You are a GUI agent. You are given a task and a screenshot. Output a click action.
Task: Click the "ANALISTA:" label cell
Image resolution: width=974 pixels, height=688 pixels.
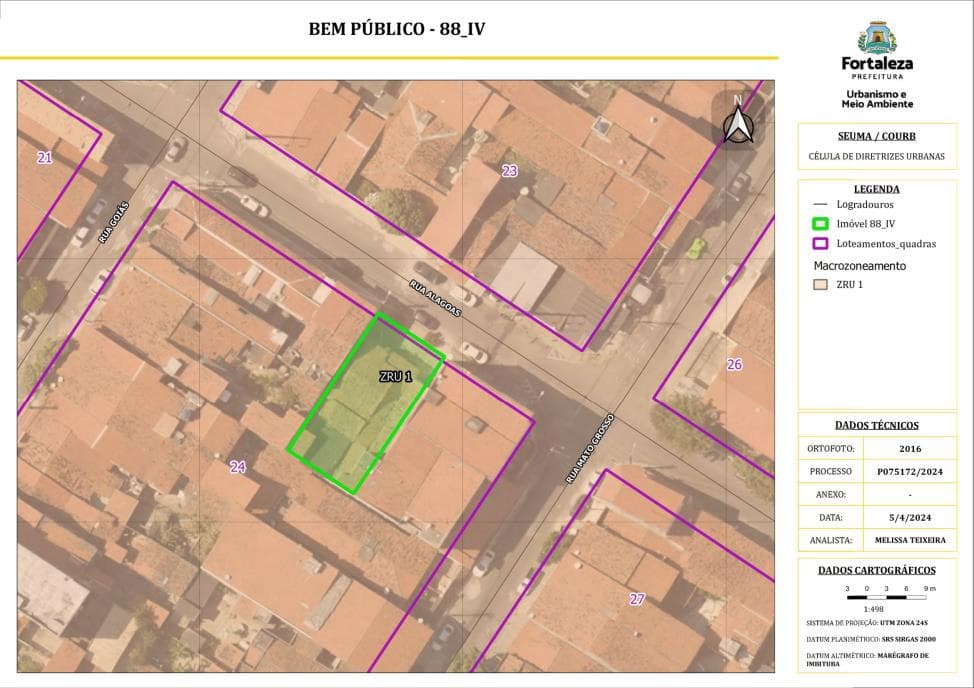tap(831, 540)
